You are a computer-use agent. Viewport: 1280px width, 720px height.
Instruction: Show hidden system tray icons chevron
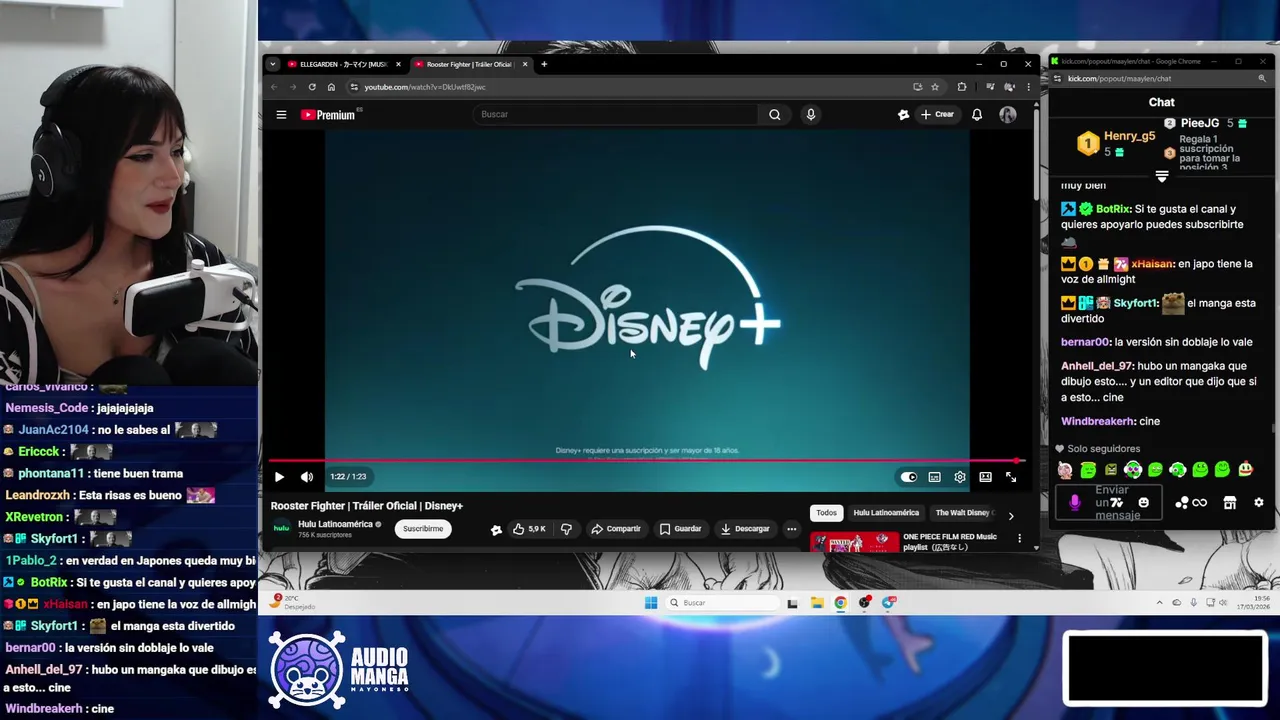1160,602
